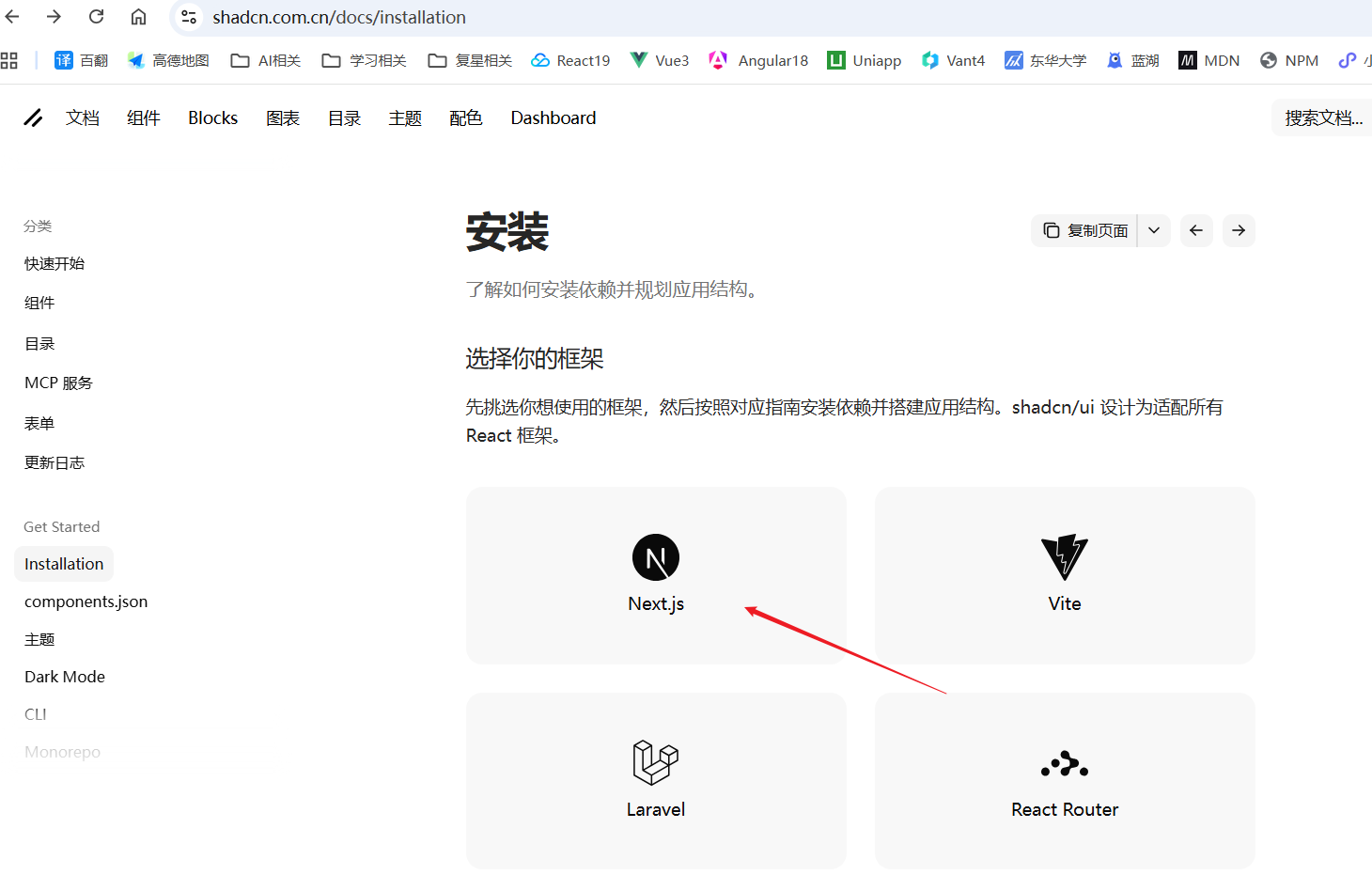The width and height of the screenshot is (1372, 875).
Task: Open the React19 bookmark
Action: point(570,59)
